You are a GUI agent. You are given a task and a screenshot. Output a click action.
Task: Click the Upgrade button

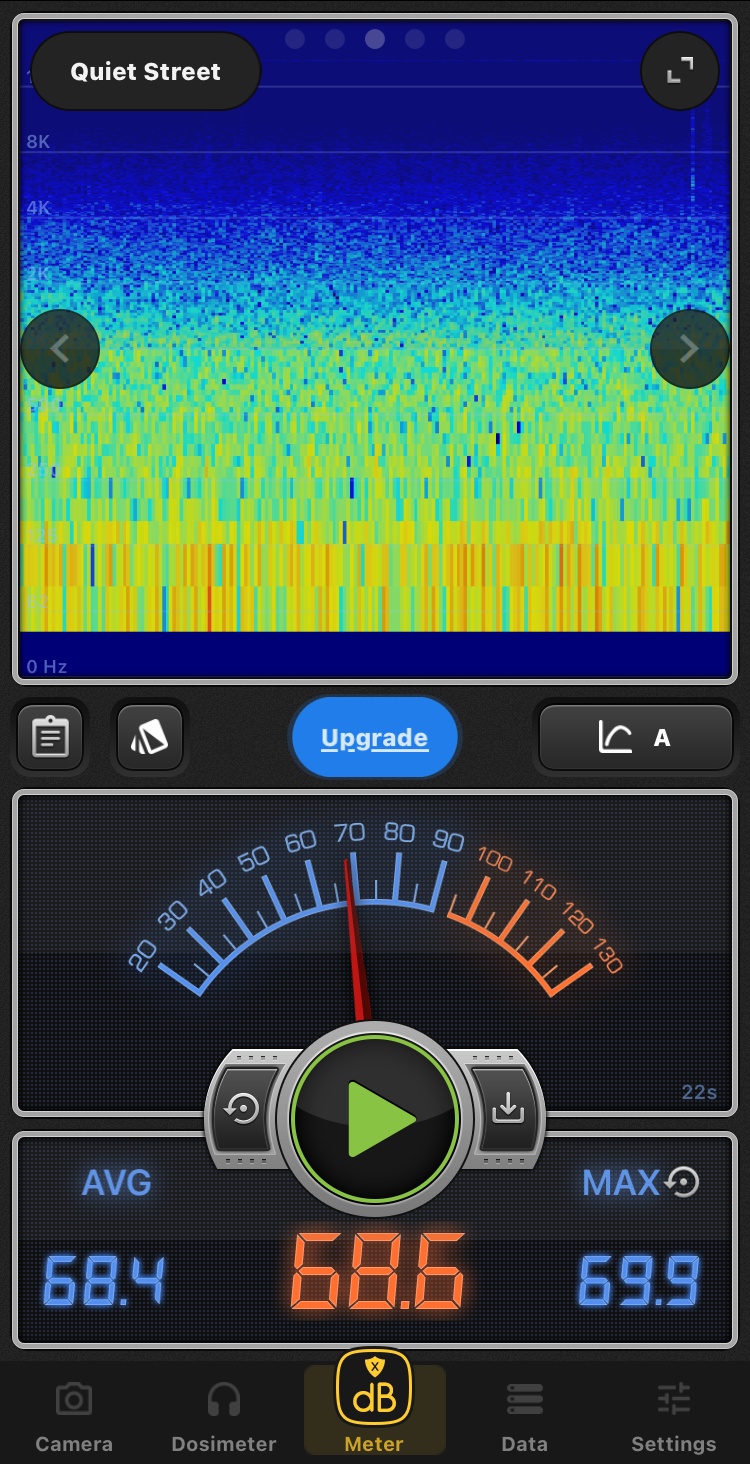pos(375,738)
